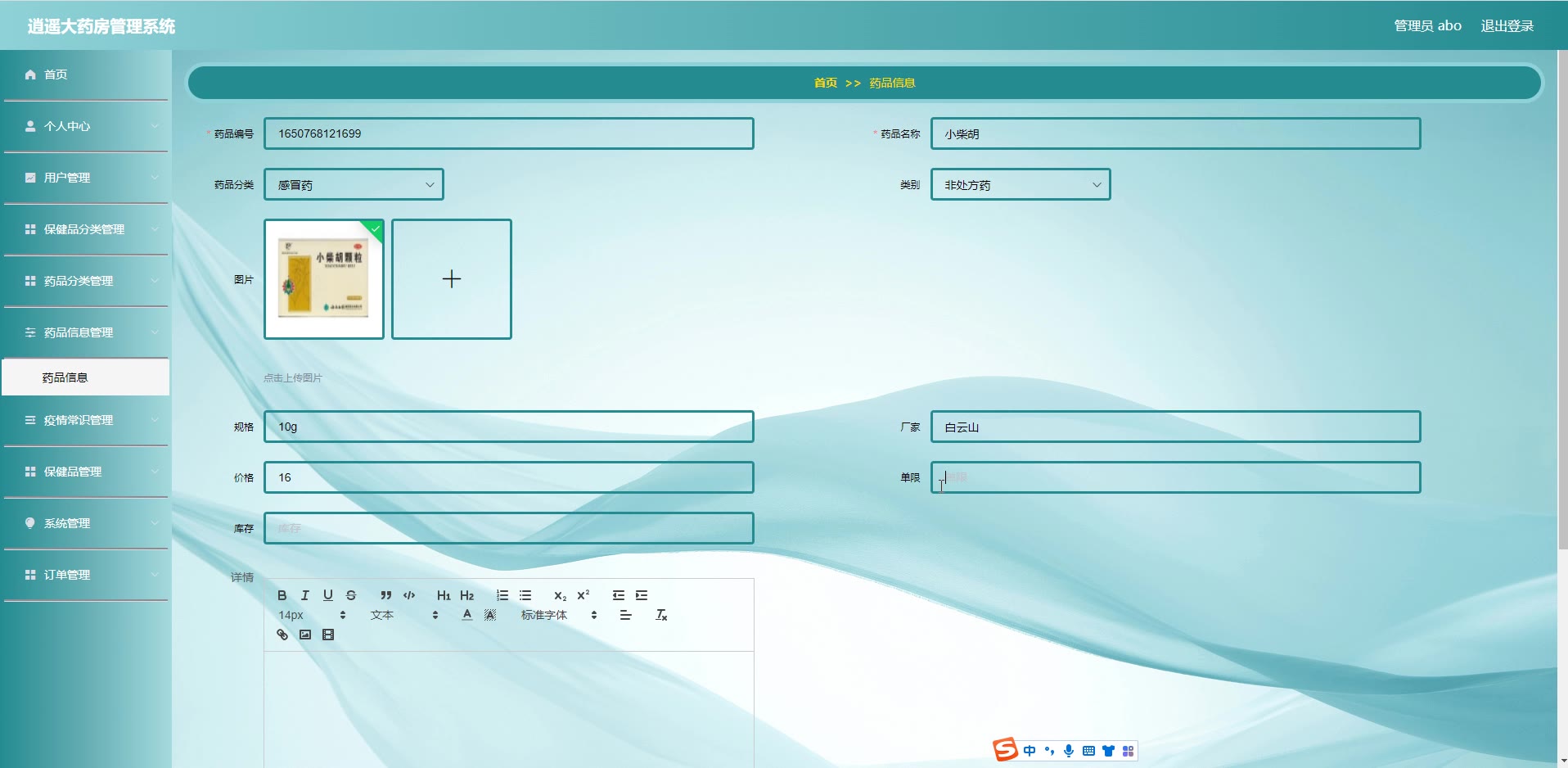Image resolution: width=1568 pixels, height=768 pixels.
Task: Expand the 药品分类管理 menu
Action: [x=86, y=281]
